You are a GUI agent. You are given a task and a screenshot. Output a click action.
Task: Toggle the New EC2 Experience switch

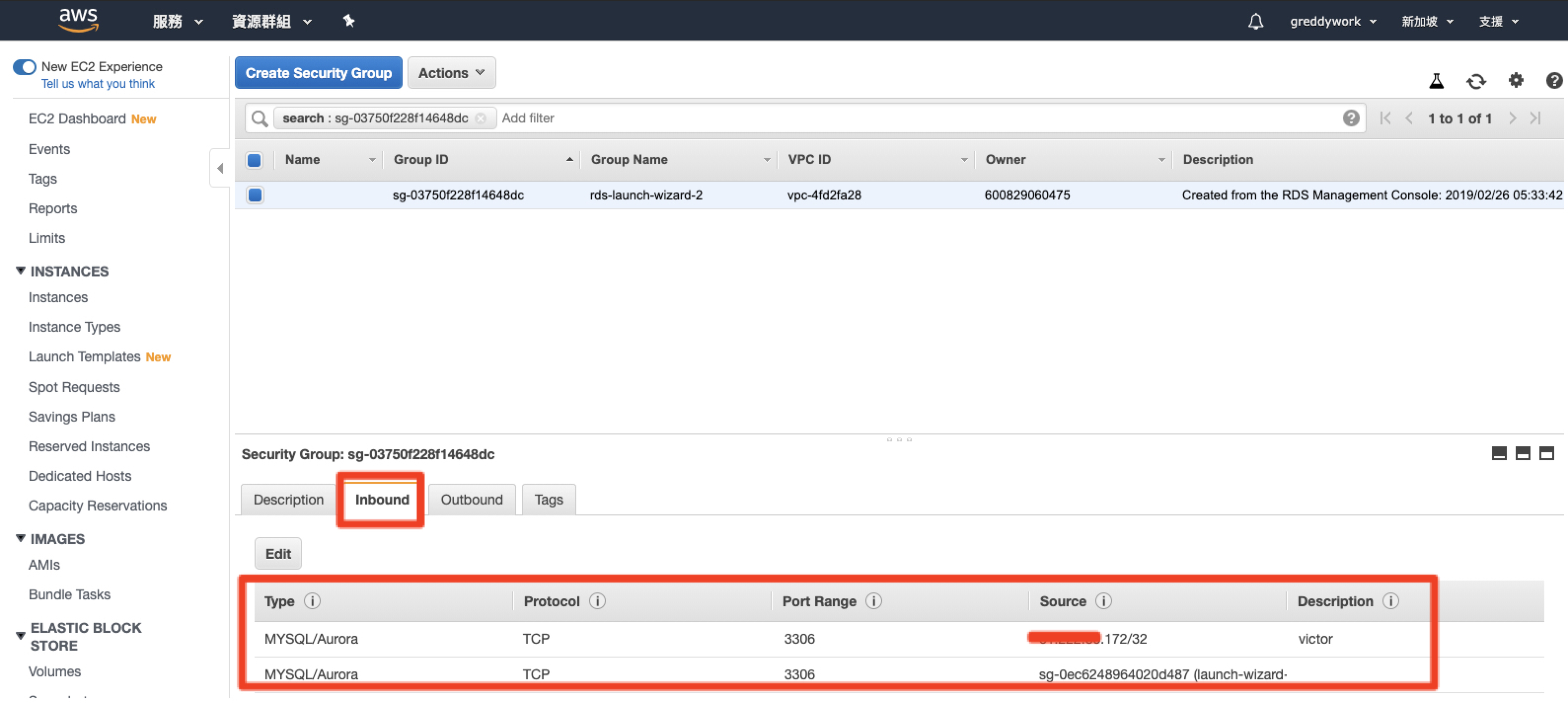point(24,67)
